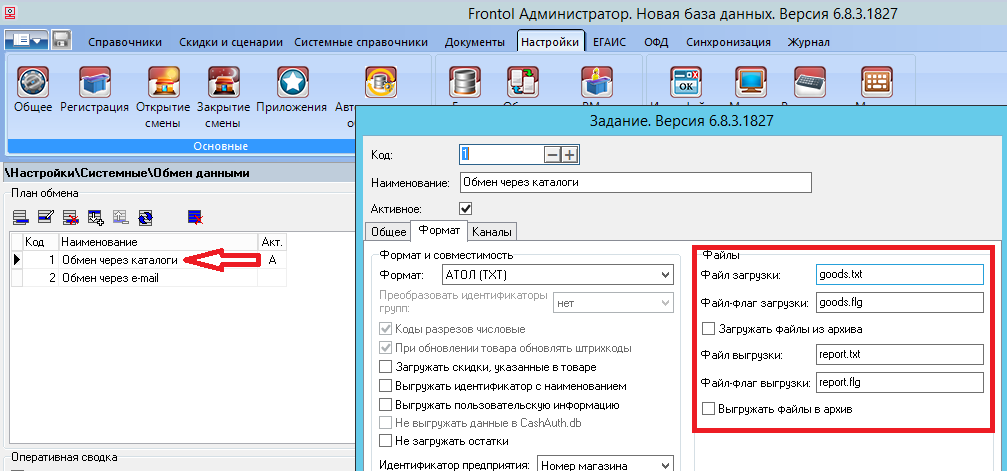This screenshot has width=1007, height=471.
Task: Add a new exchange plan task
Action: pos(21,218)
